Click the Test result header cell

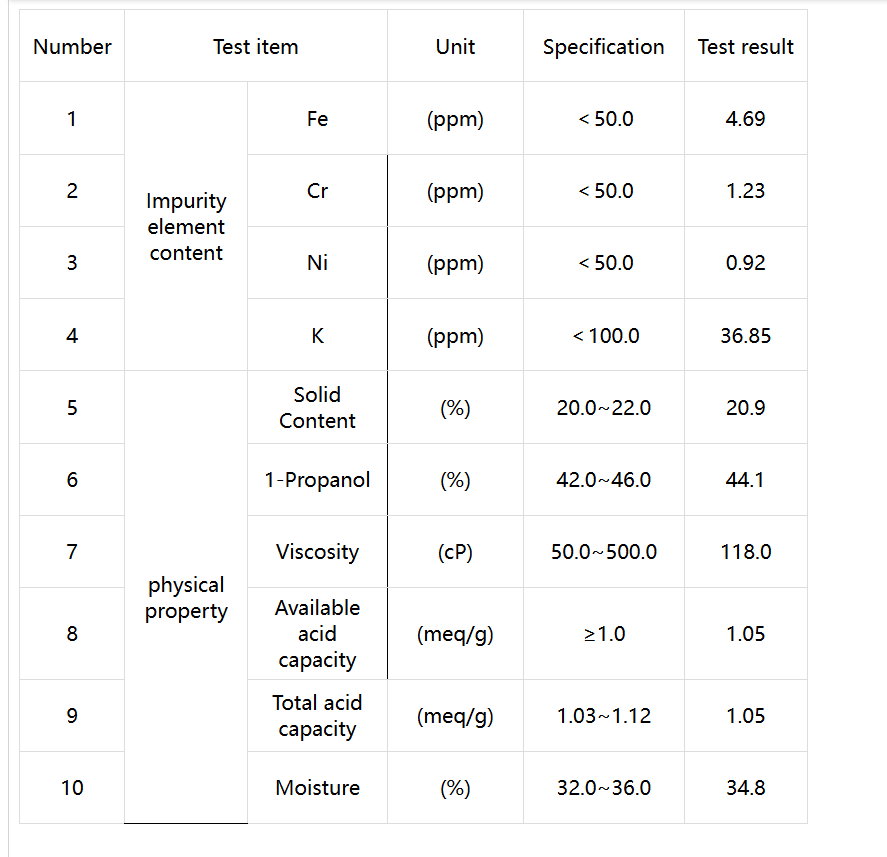pyautogui.click(x=746, y=46)
